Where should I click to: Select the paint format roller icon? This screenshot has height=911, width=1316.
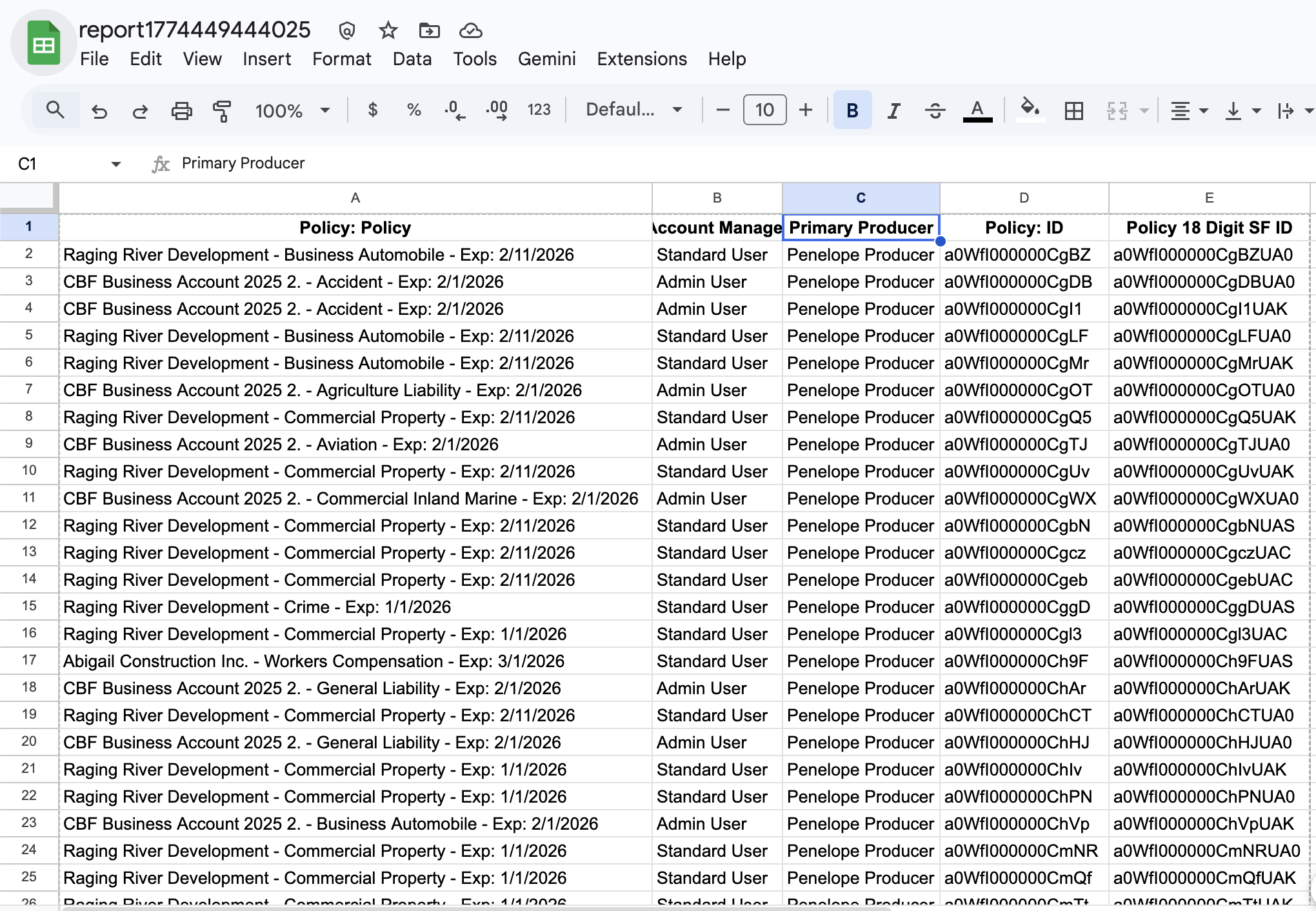click(222, 111)
